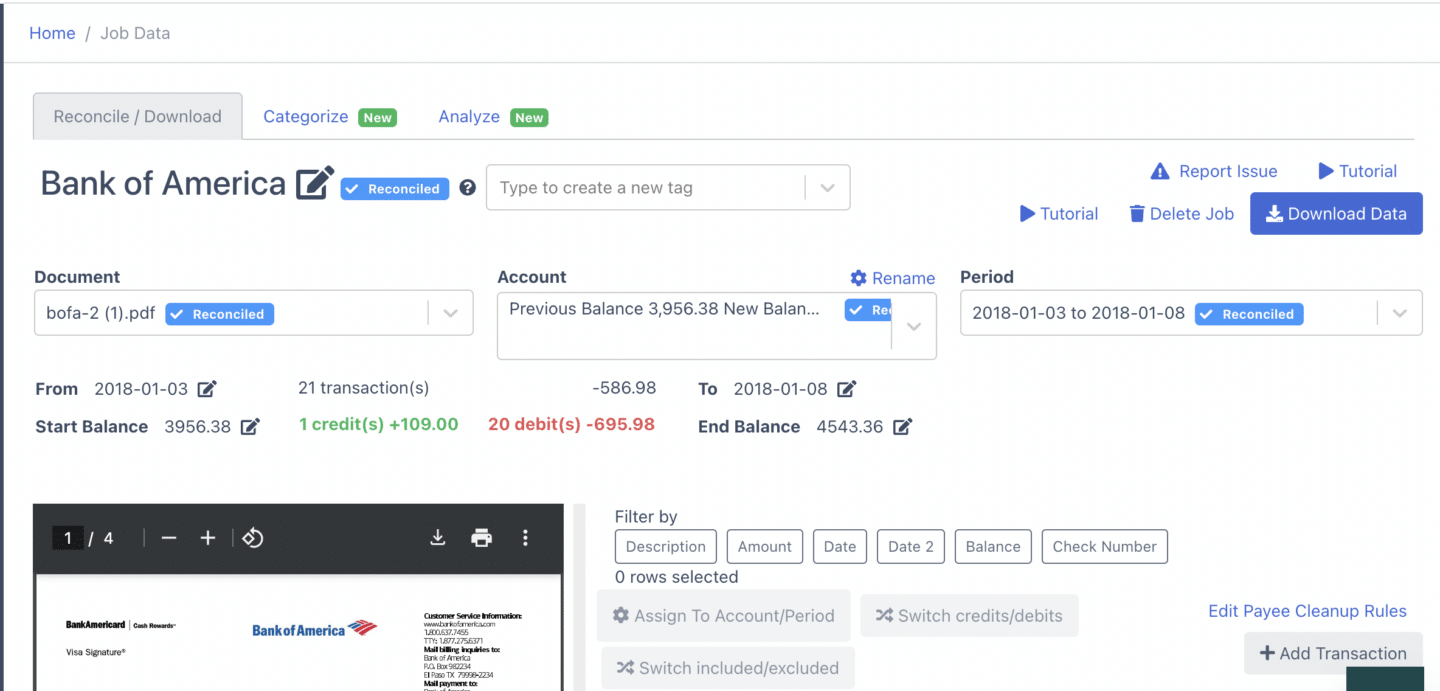Filter by Date
The image size is (1440, 691).
[x=840, y=547]
